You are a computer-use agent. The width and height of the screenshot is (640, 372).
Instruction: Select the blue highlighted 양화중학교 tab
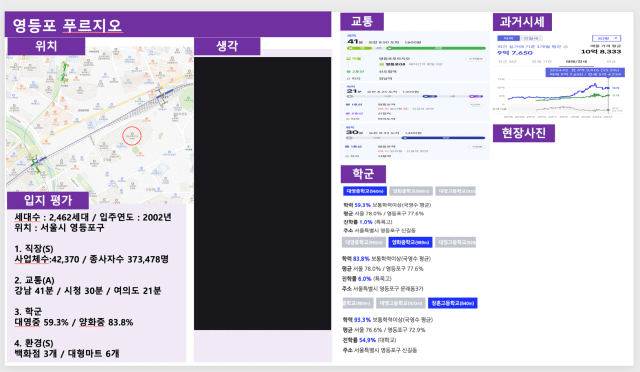click(410, 242)
